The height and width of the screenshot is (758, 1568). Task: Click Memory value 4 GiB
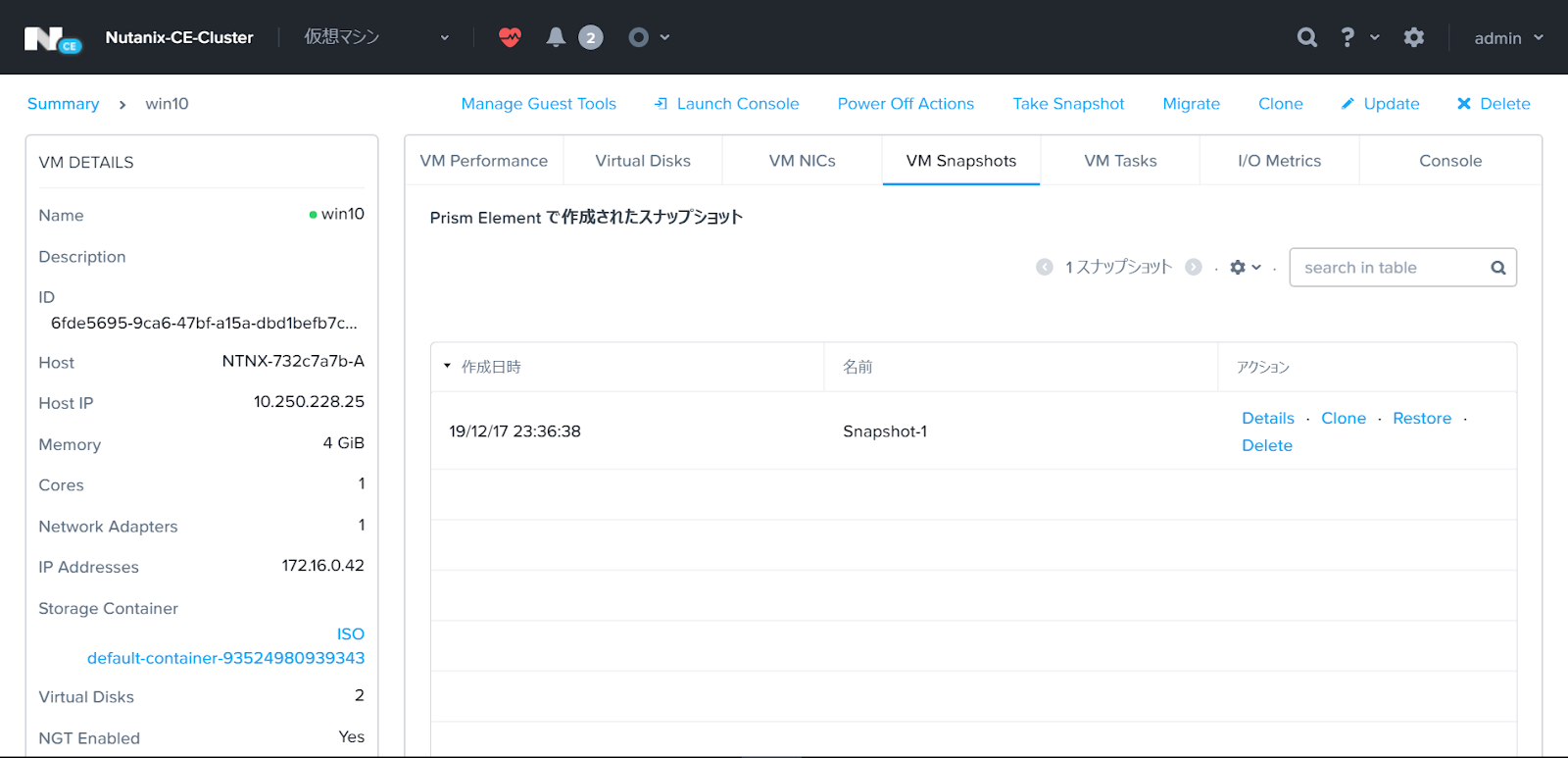[344, 443]
